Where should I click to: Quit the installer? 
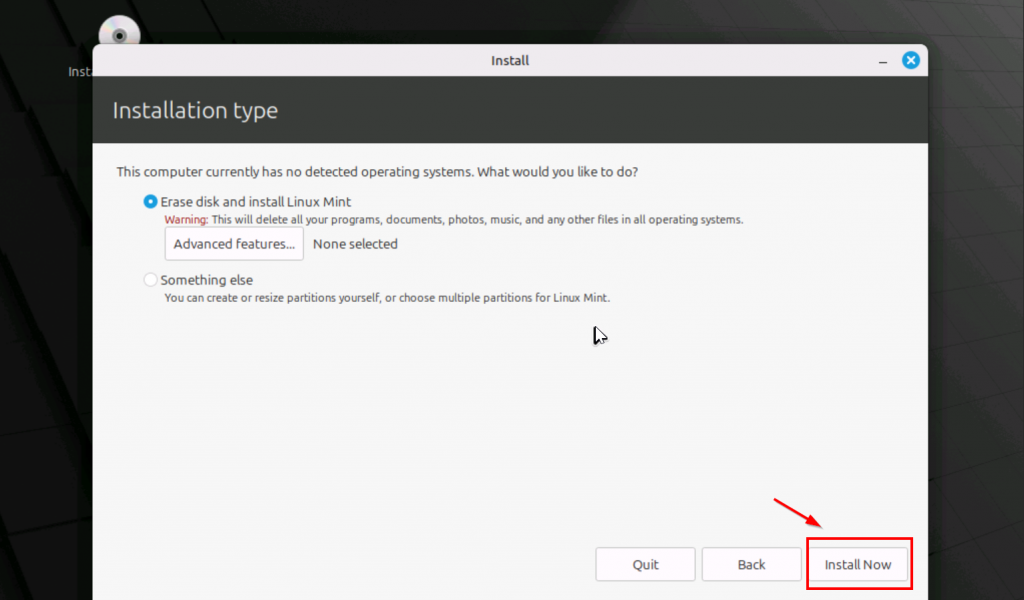pos(645,564)
